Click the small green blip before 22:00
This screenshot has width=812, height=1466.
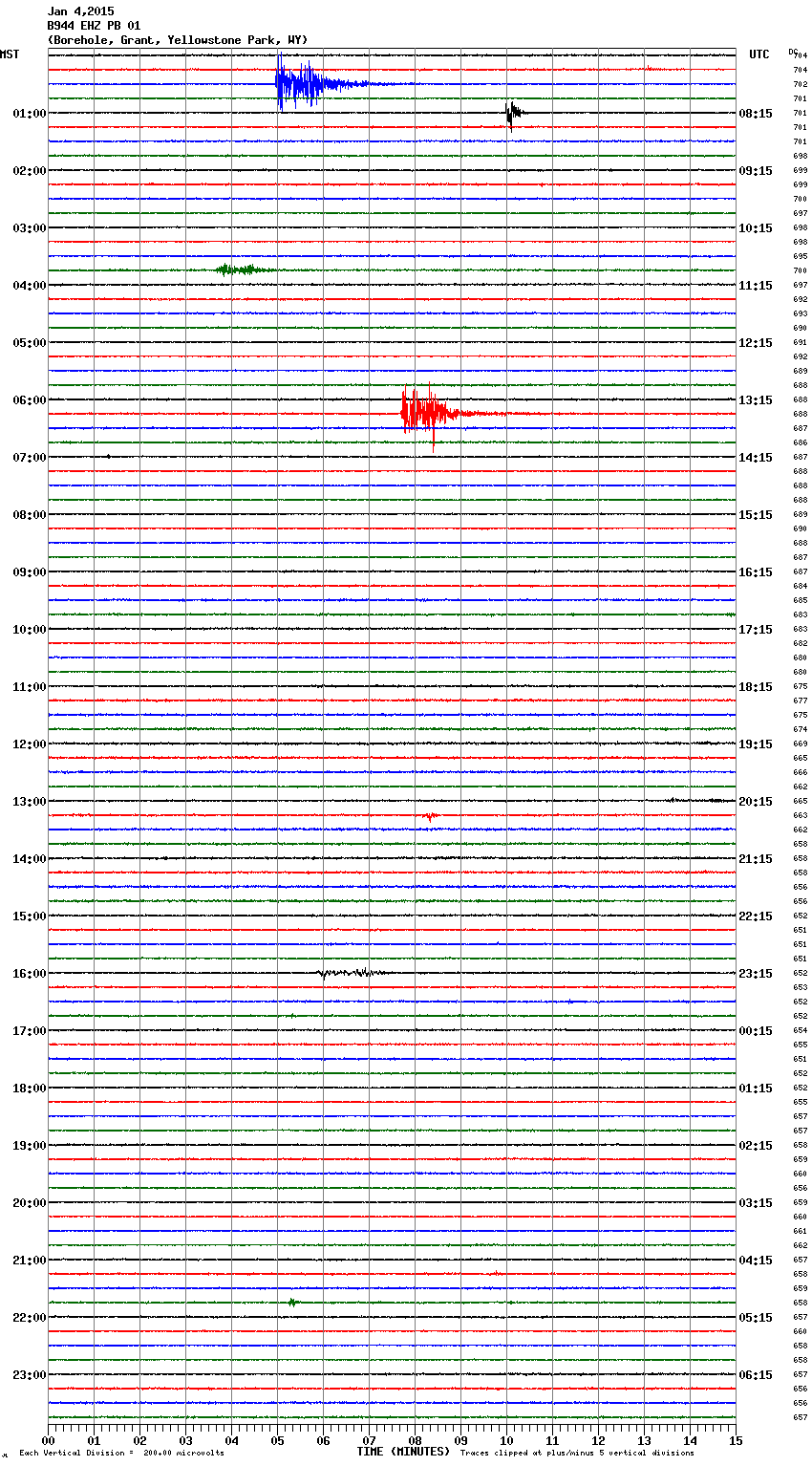click(292, 1303)
